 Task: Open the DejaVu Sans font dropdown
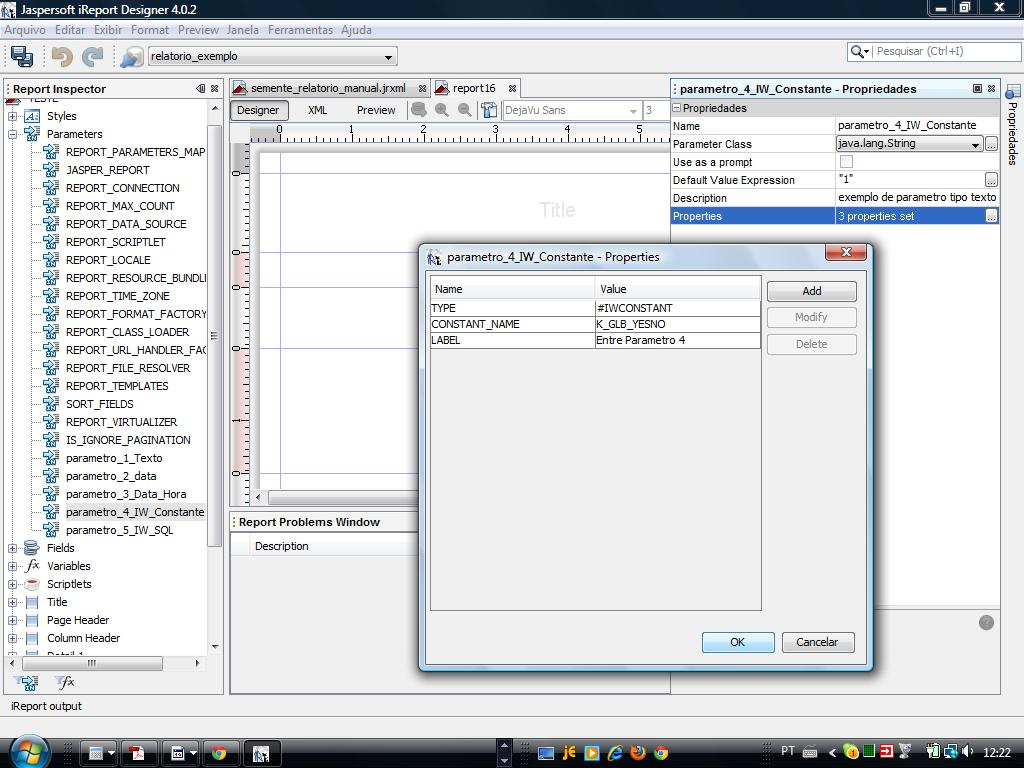633,110
